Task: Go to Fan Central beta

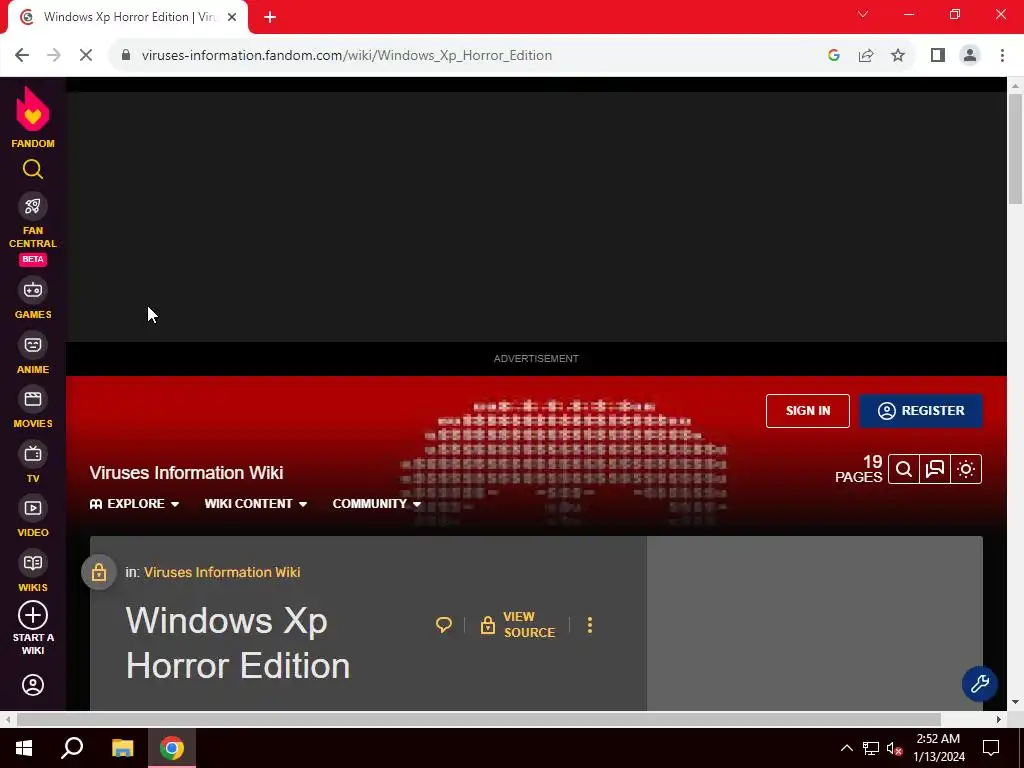Action: 33,229
